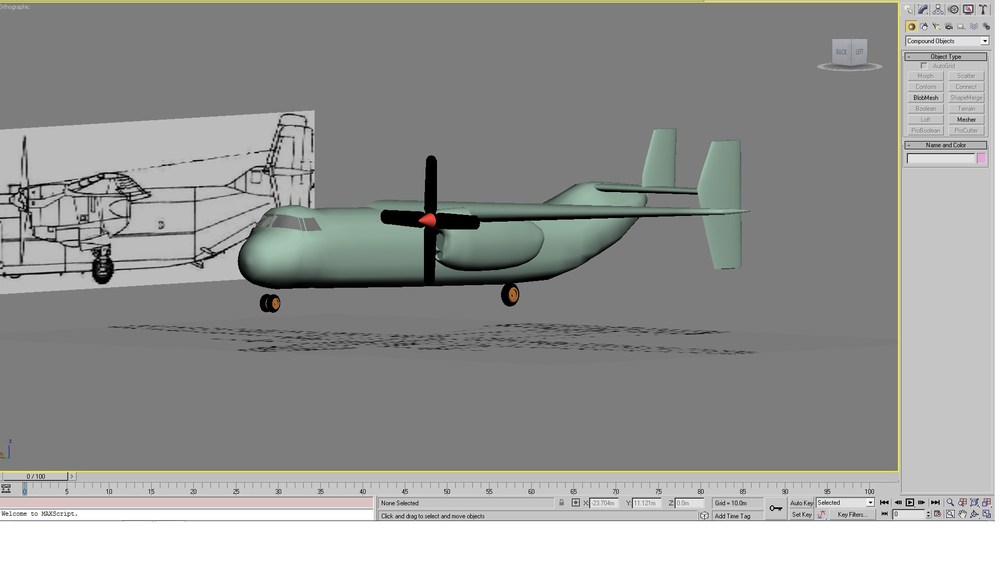The width and height of the screenshot is (1000, 562).
Task: Collapse the Object Type rollout
Action: 945,57
